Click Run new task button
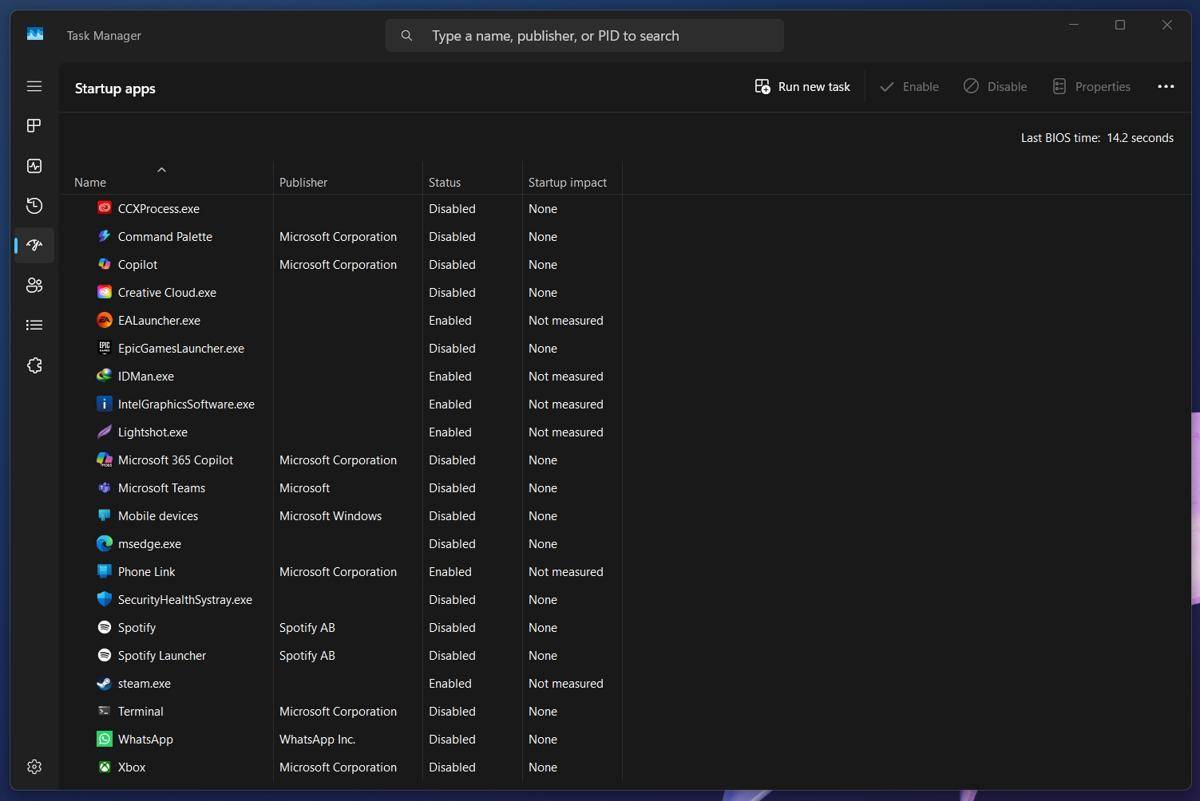This screenshot has height=801, width=1200. point(802,87)
